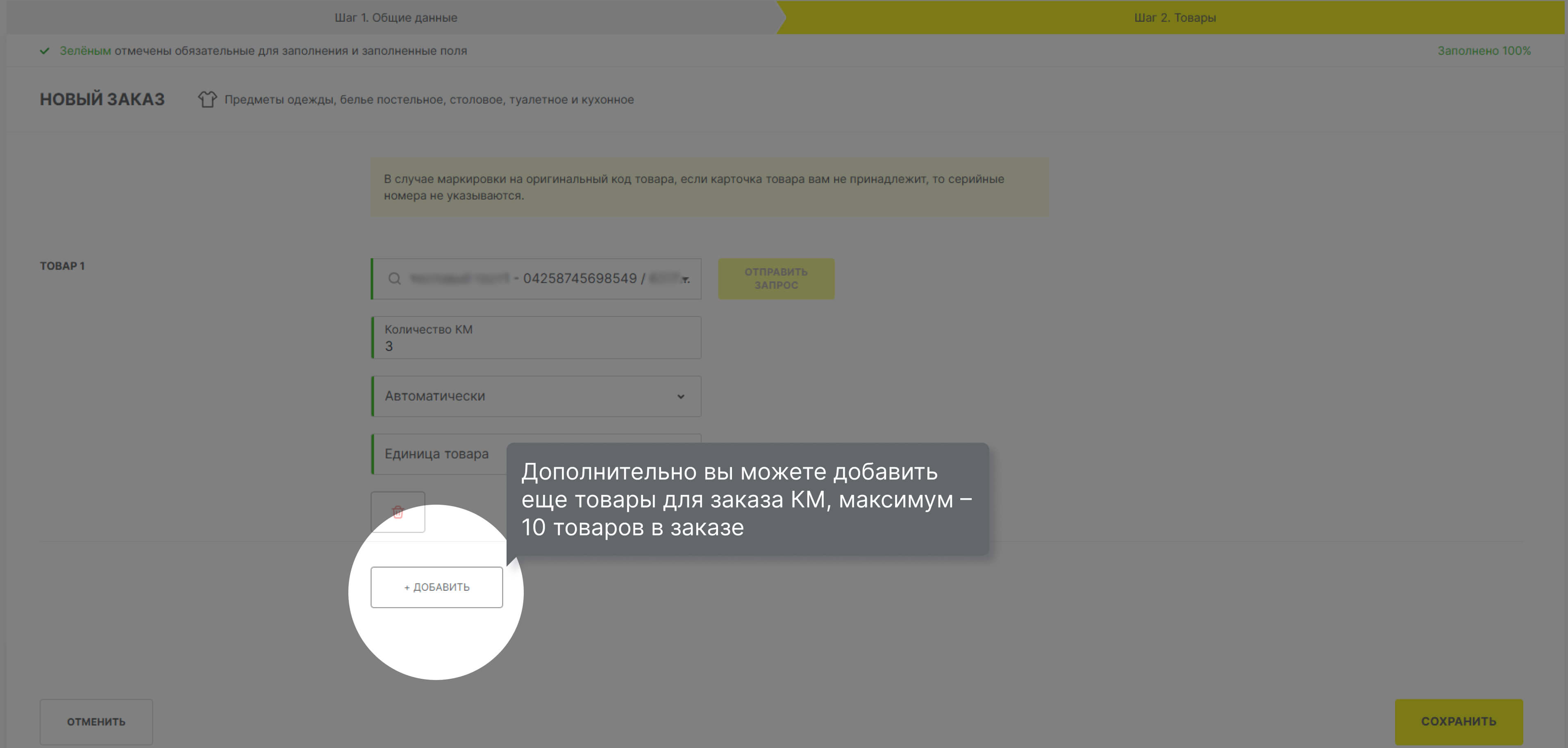Image resolution: width=1568 pixels, height=748 pixels.
Task: Click the yellow info banner about marking
Action: pos(709,188)
